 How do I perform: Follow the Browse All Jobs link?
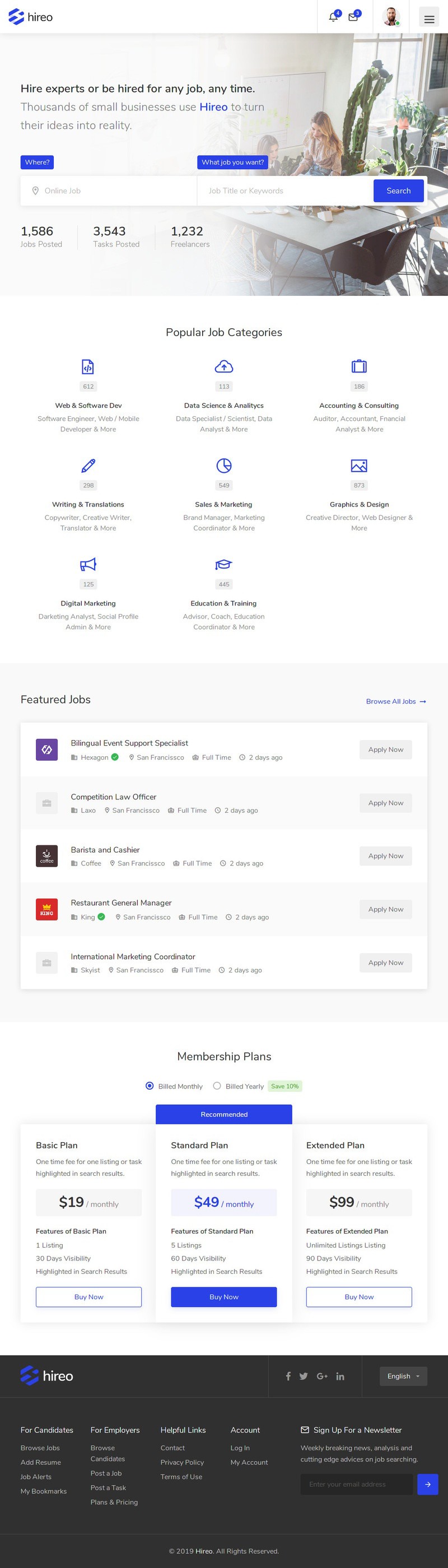point(396,701)
